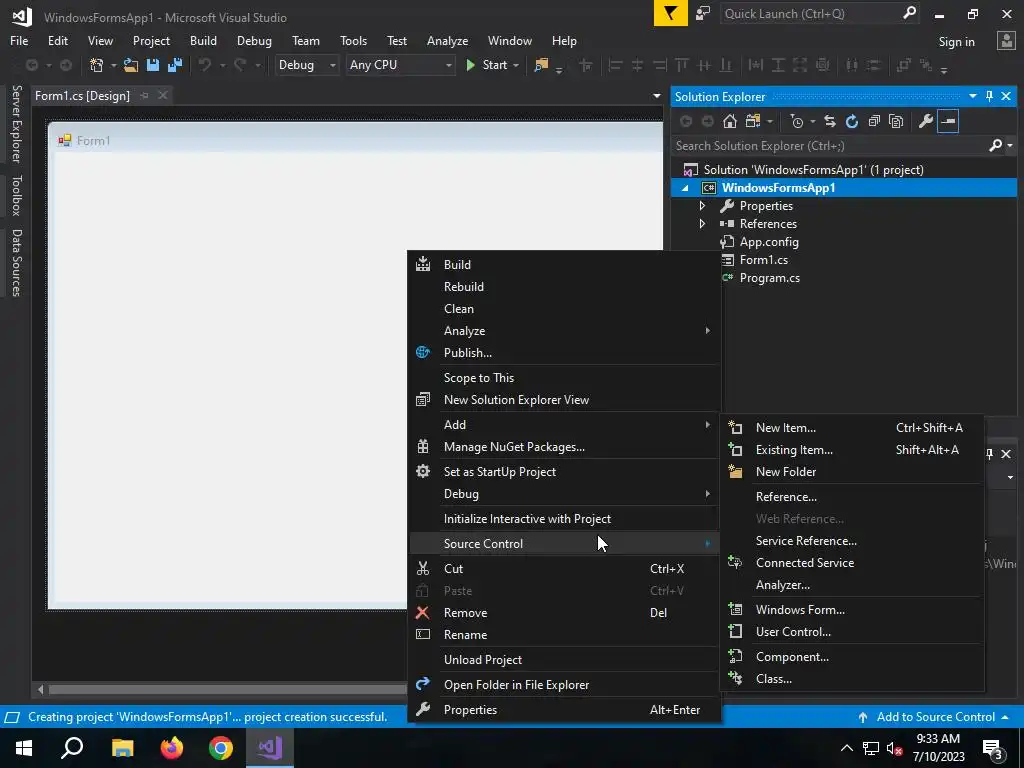The height and width of the screenshot is (768, 1024).
Task: Click Open Folder in File Explorer arrow icon
Action: coord(423,684)
